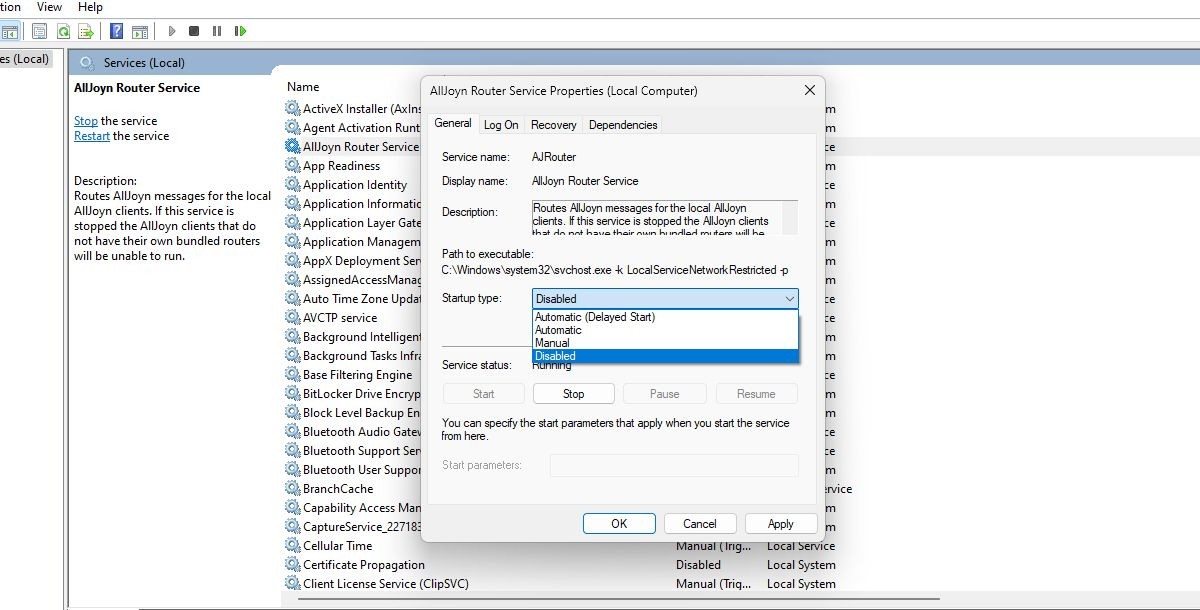The image size is (1200, 610).
Task: Click the Start parameters input field
Action: [674, 465]
